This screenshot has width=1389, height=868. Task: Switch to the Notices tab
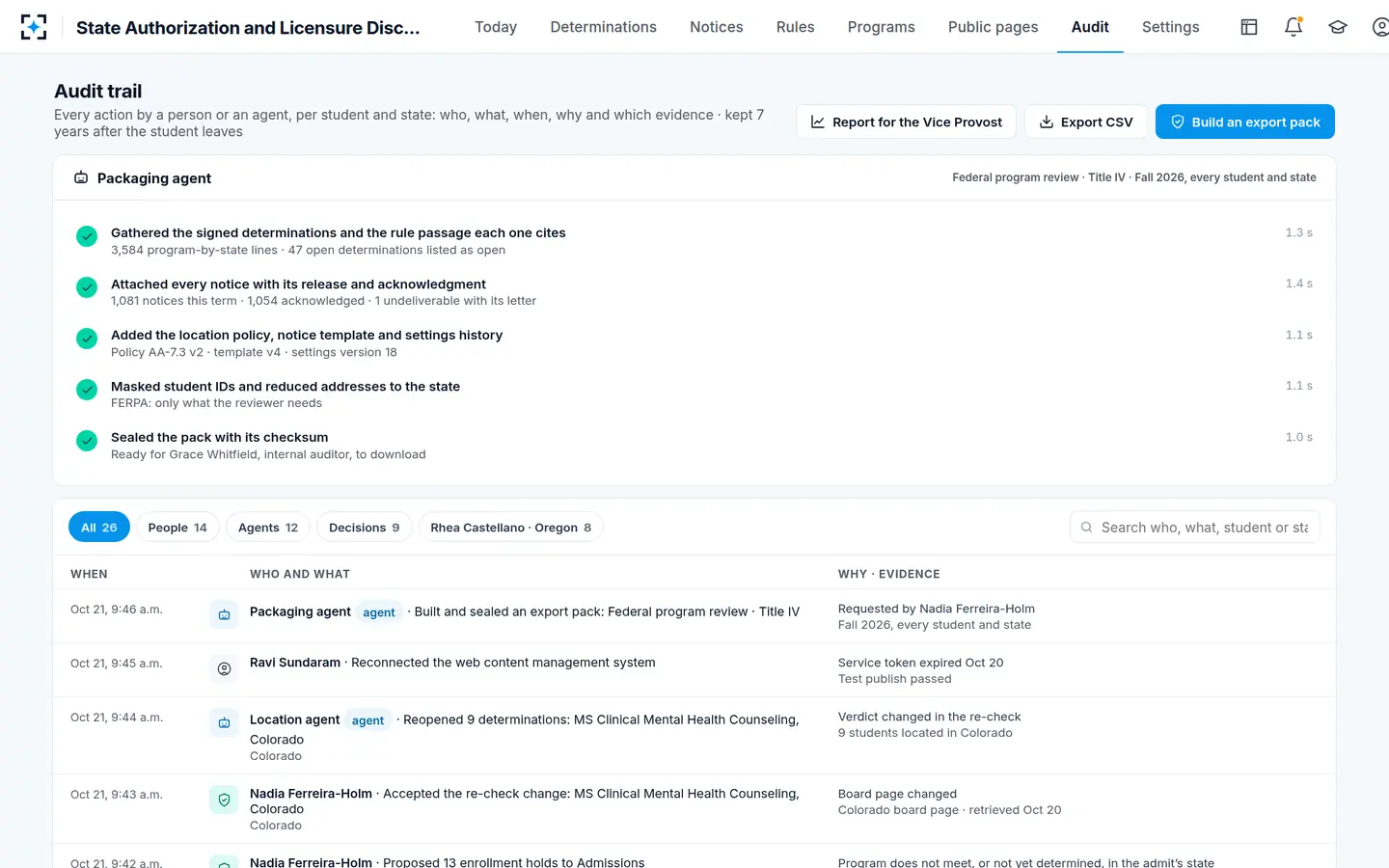pyautogui.click(x=716, y=27)
